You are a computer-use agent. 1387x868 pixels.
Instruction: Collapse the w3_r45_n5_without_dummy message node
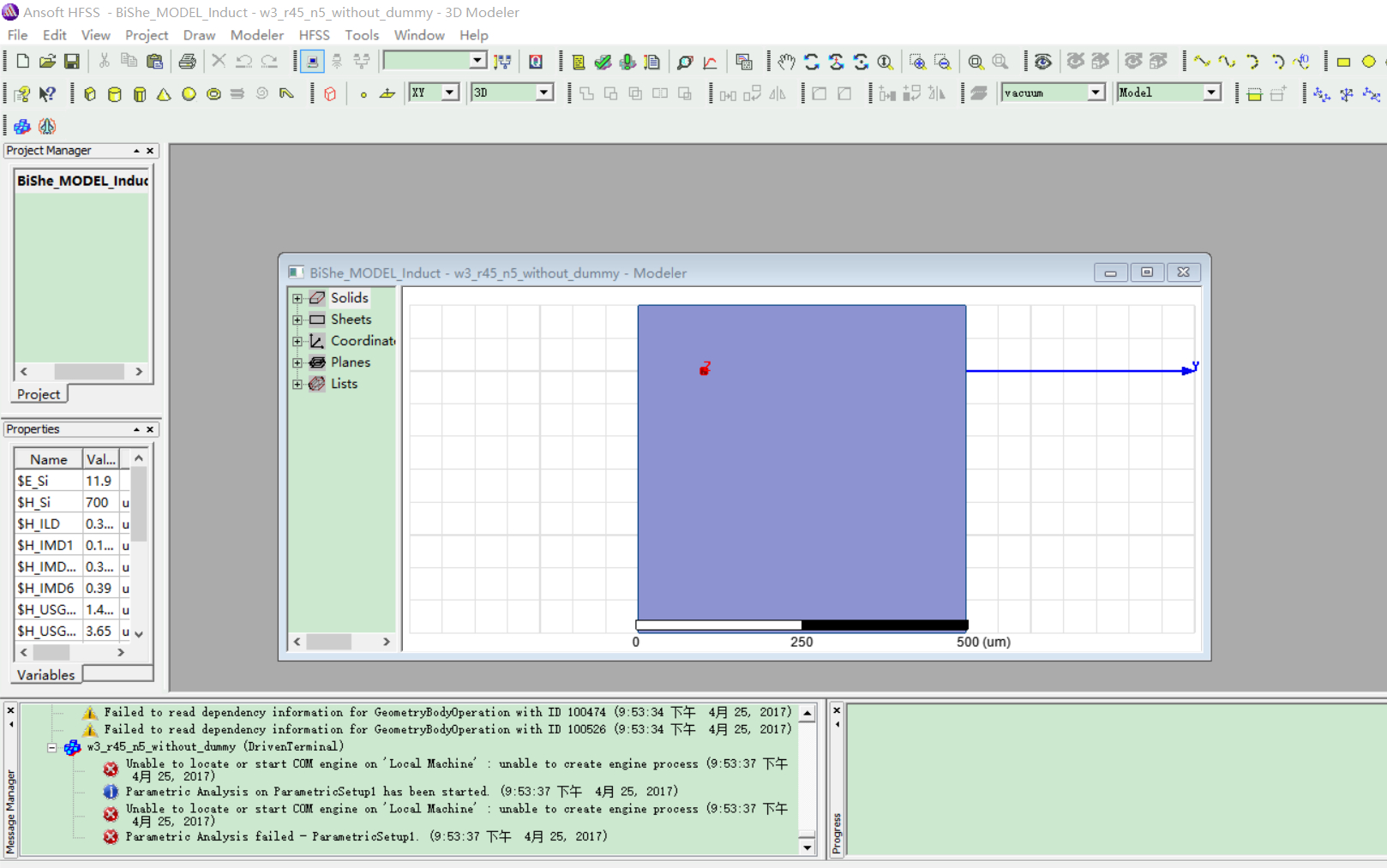point(52,747)
